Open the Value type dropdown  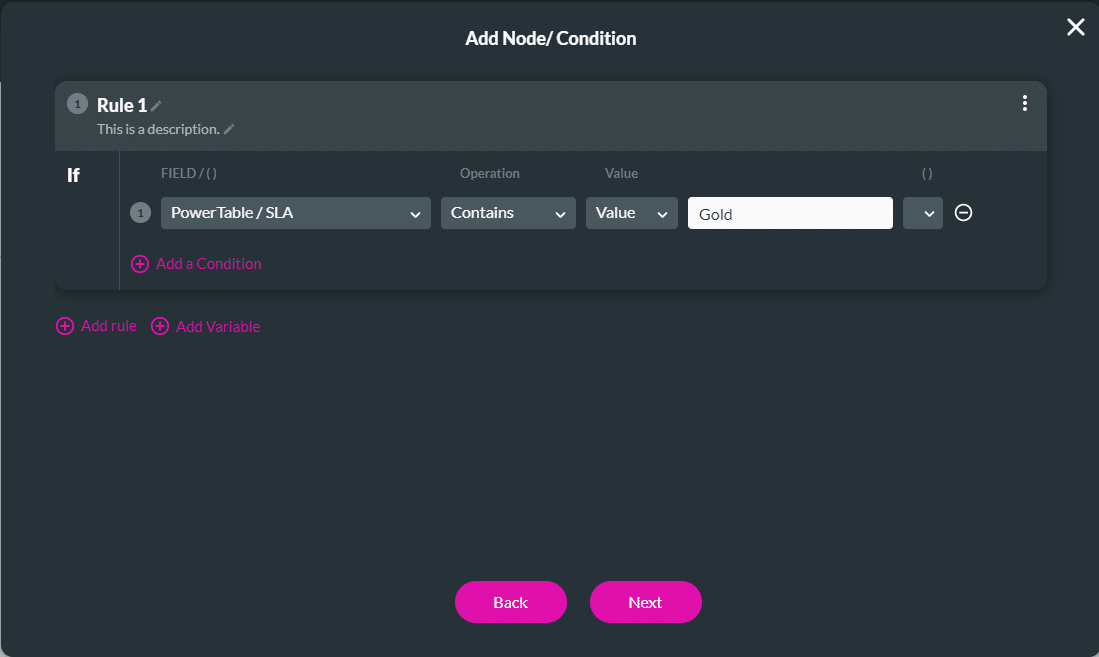coord(631,213)
